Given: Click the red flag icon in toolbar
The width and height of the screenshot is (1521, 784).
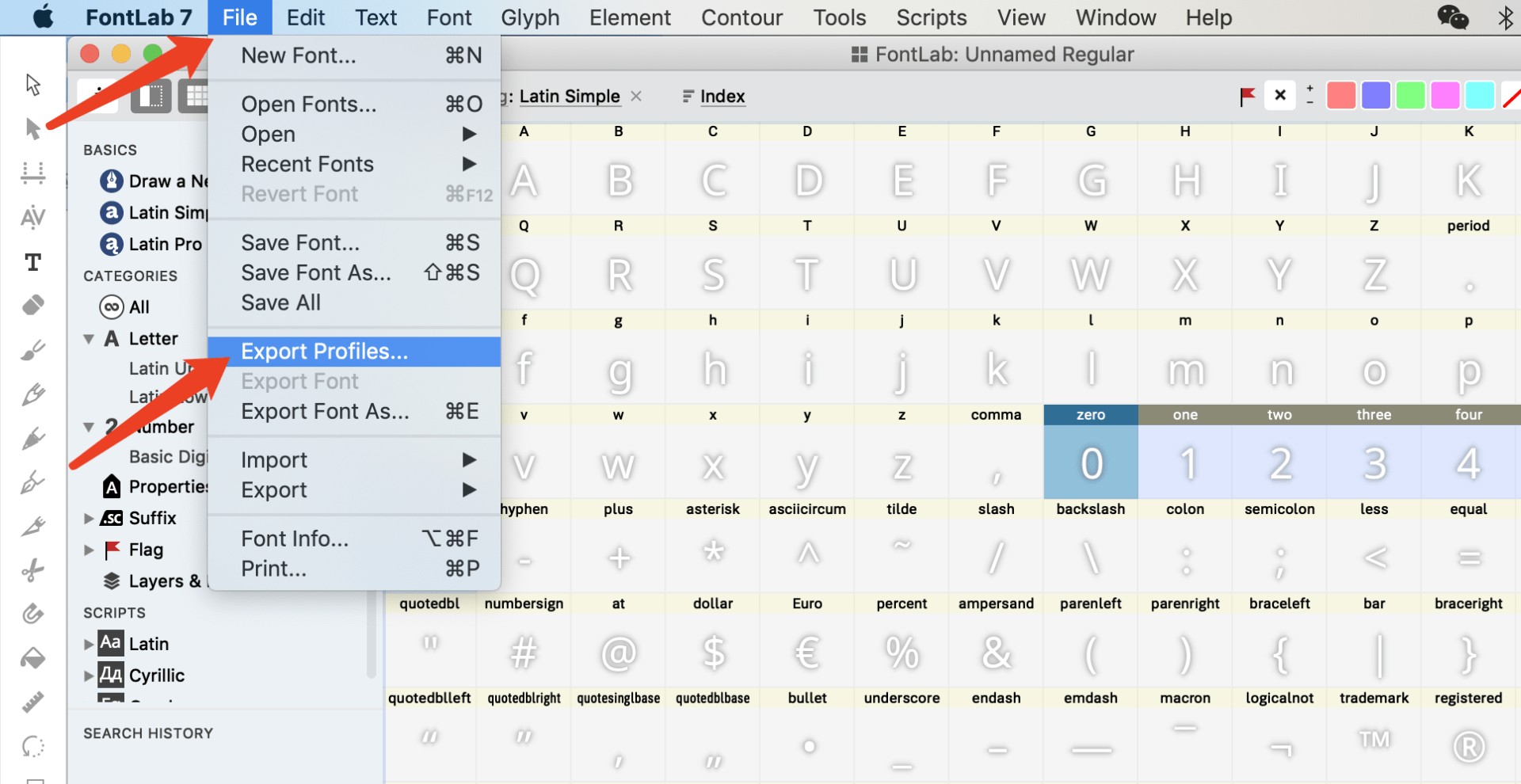Looking at the screenshot, I should click(x=1247, y=97).
